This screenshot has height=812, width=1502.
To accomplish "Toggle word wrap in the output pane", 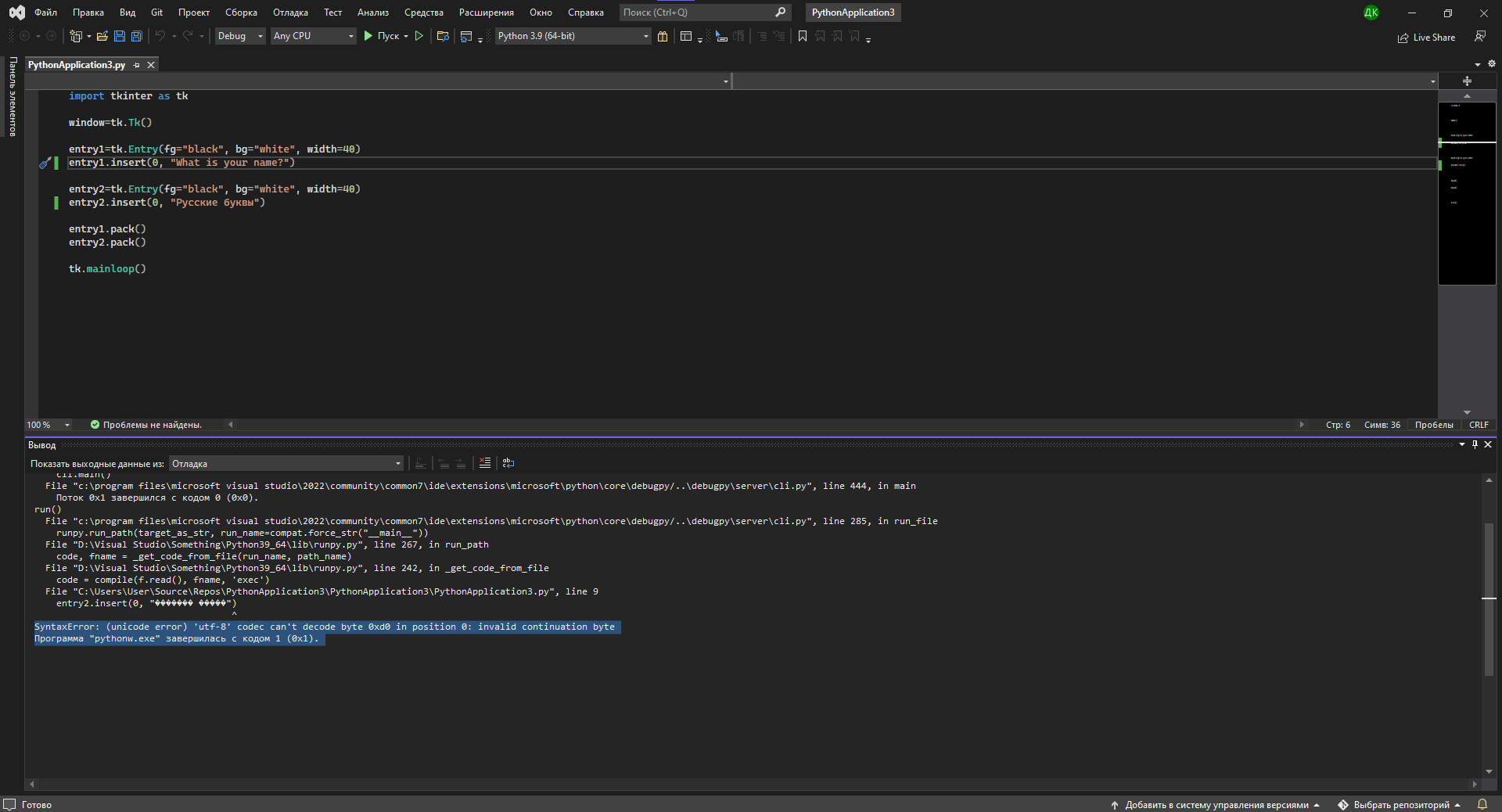I will (x=508, y=463).
